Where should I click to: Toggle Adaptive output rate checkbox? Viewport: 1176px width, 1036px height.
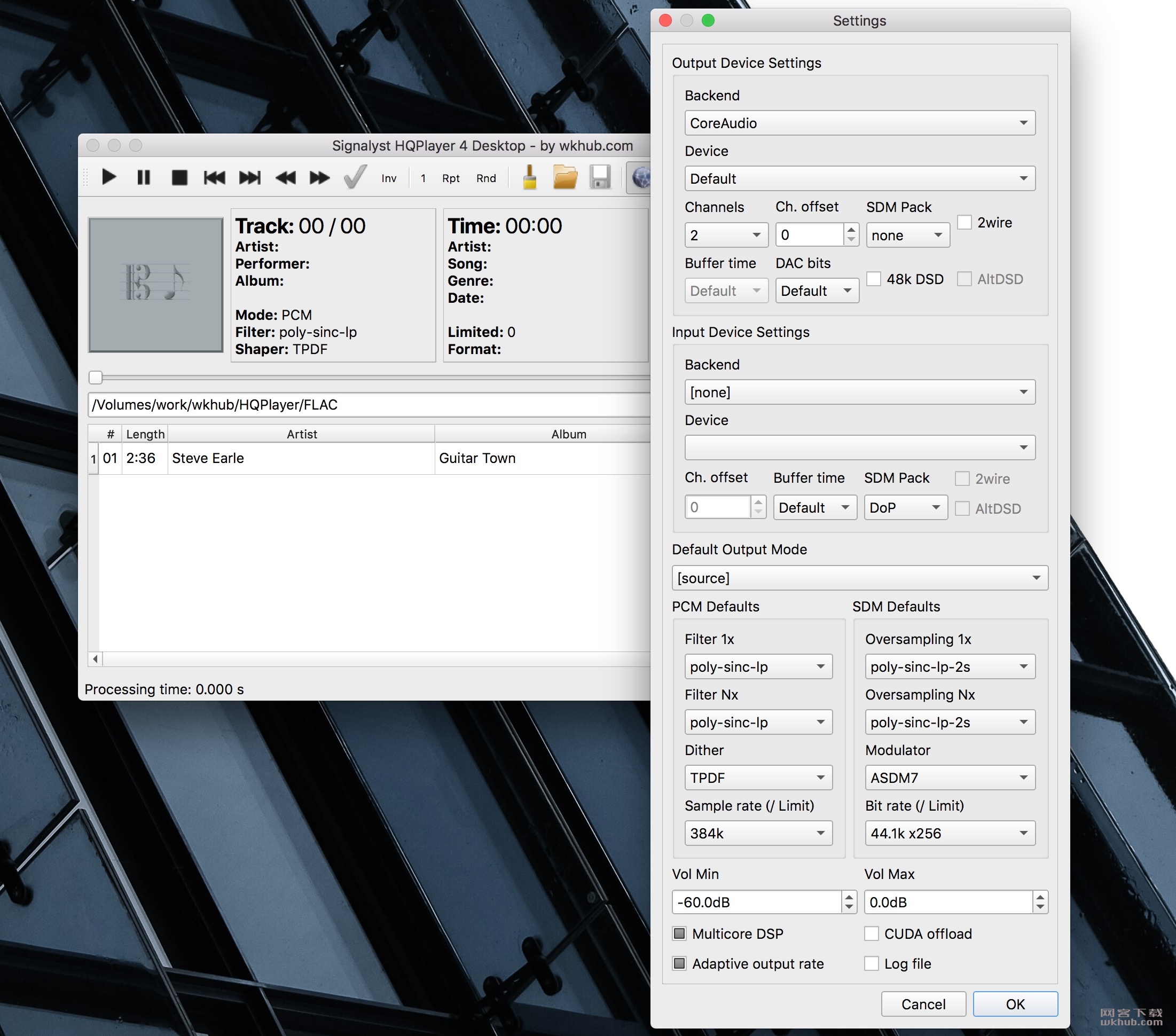coord(679,963)
